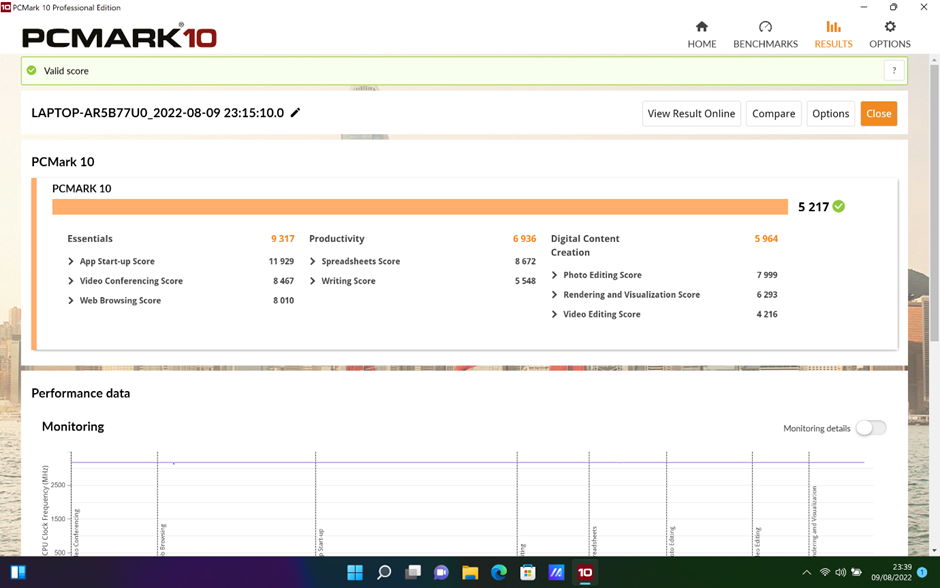Click the pencil icon to rename result
This screenshot has height=588, width=940.
[295, 113]
